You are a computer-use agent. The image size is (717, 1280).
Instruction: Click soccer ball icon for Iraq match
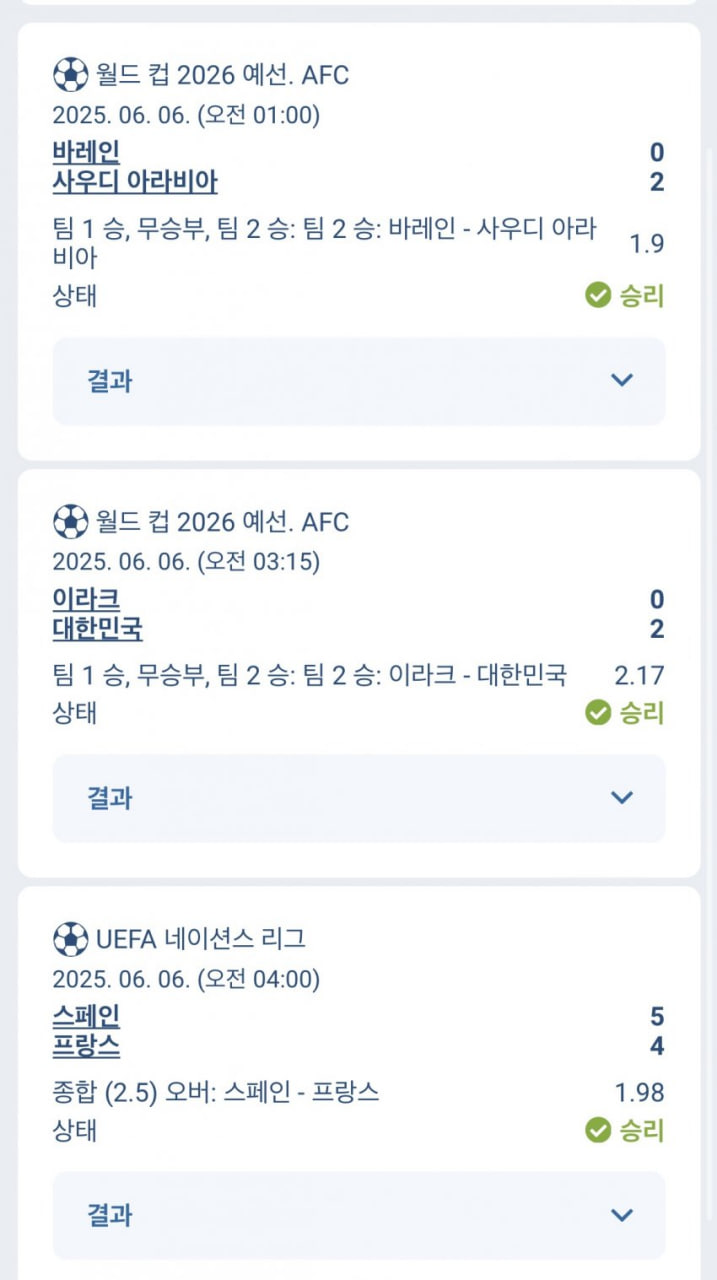[70, 521]
